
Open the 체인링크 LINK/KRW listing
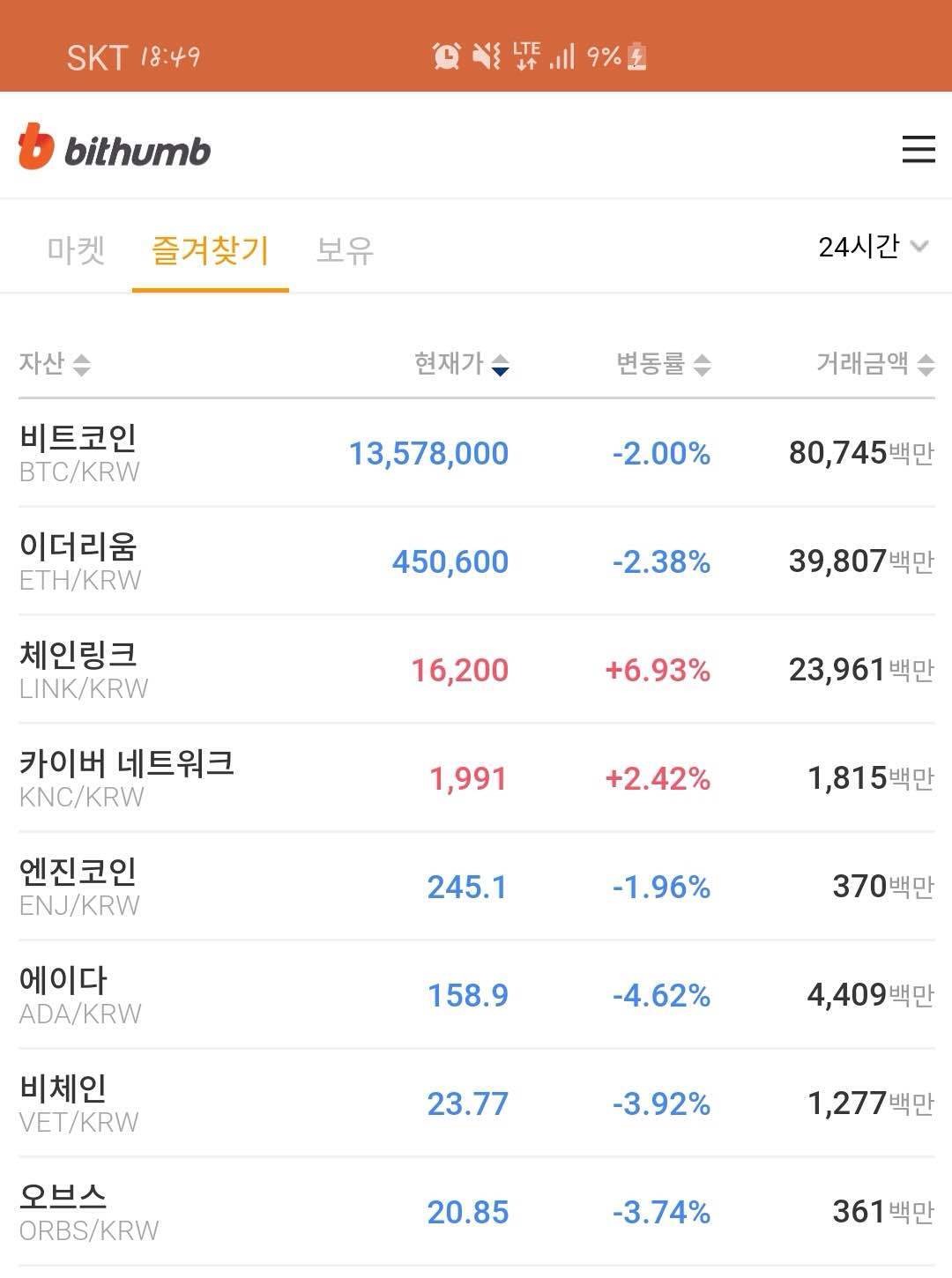point(476,672)
